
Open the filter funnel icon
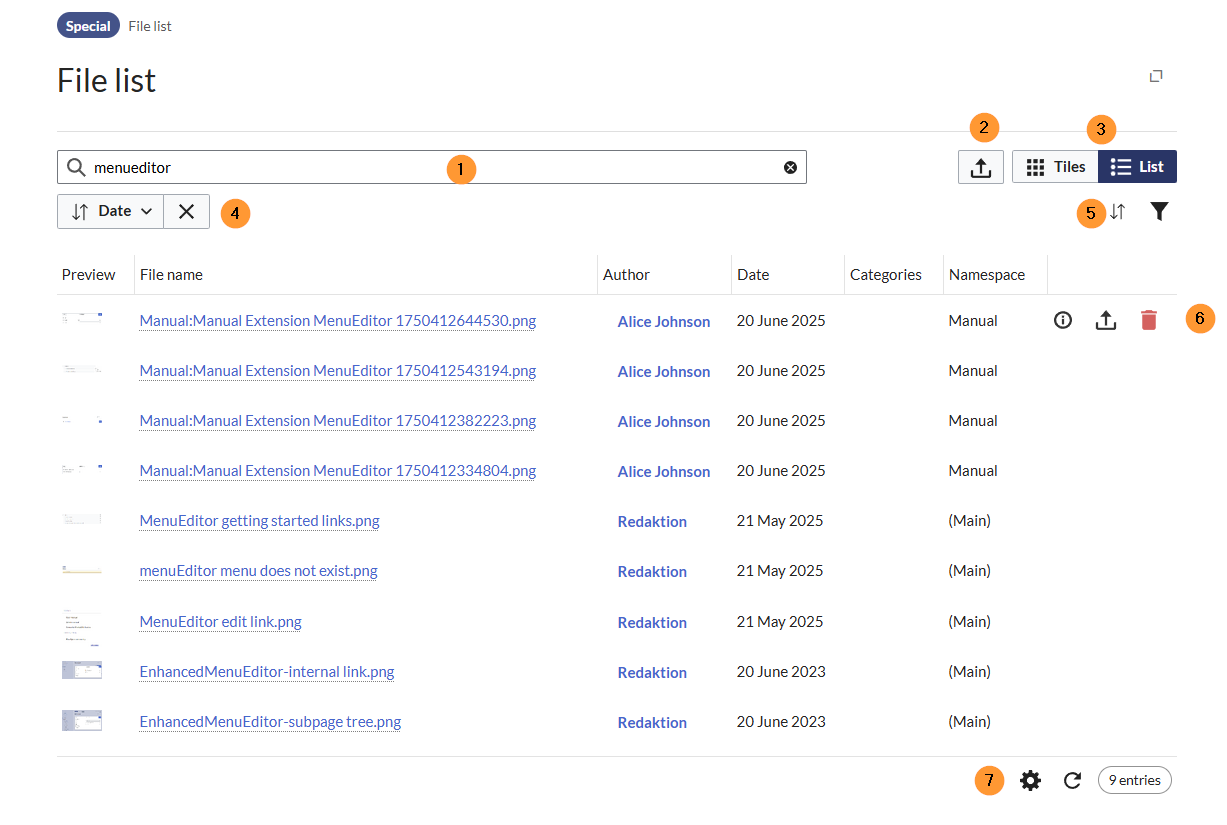pyautogui.click(x=1158, y=212)
